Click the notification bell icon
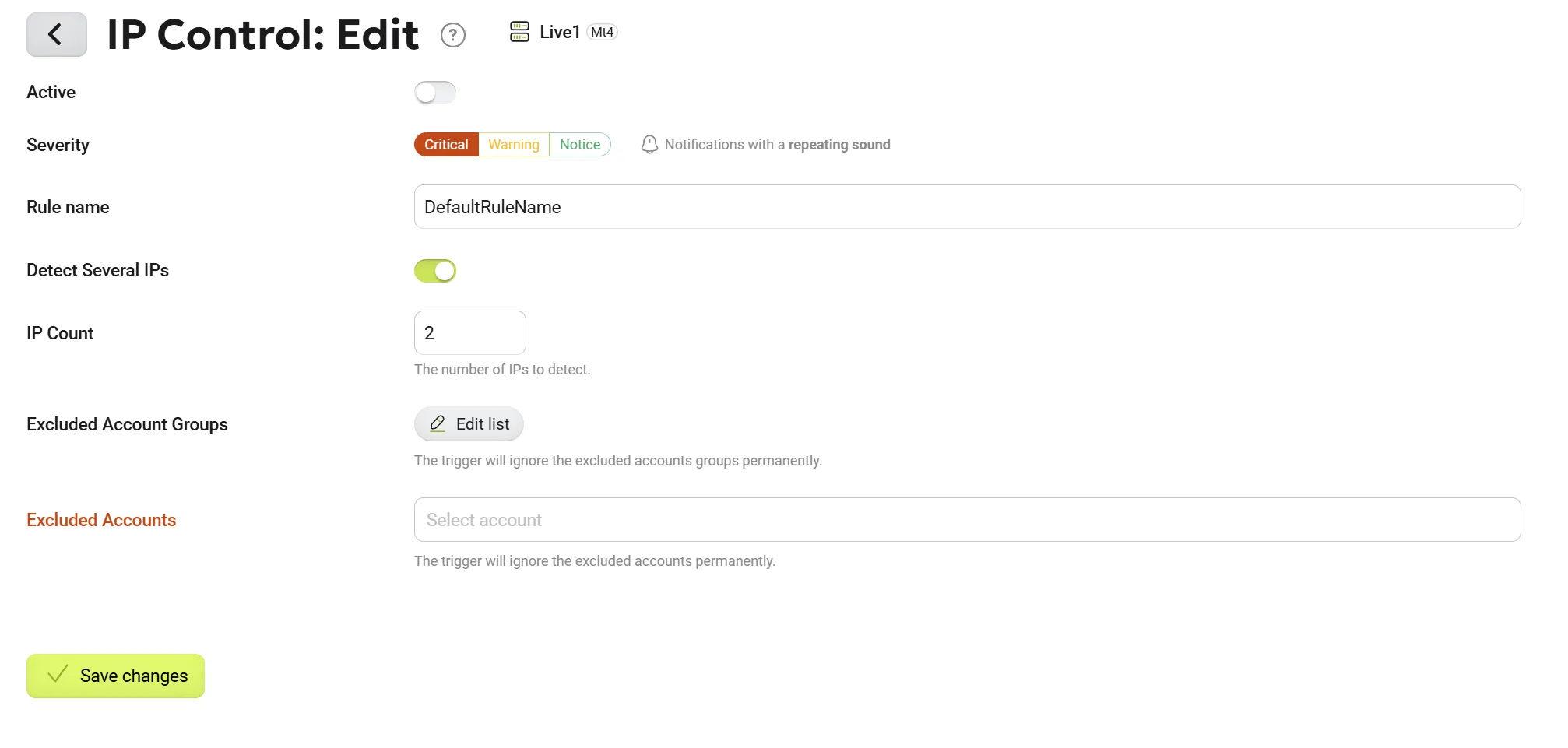 click(649, 145)
